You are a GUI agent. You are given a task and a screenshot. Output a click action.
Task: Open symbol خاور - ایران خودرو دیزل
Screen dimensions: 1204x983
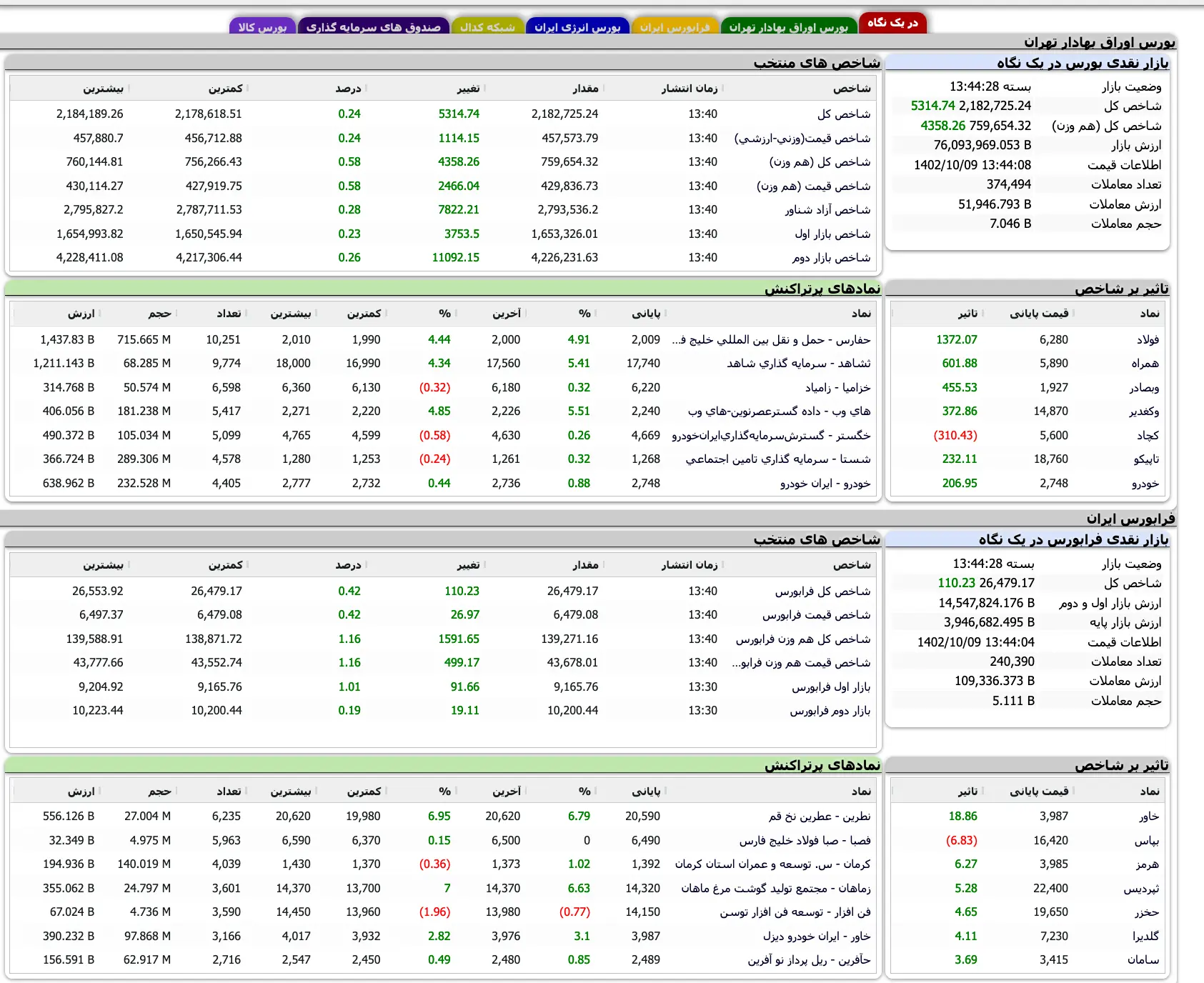tap(817, 937)
